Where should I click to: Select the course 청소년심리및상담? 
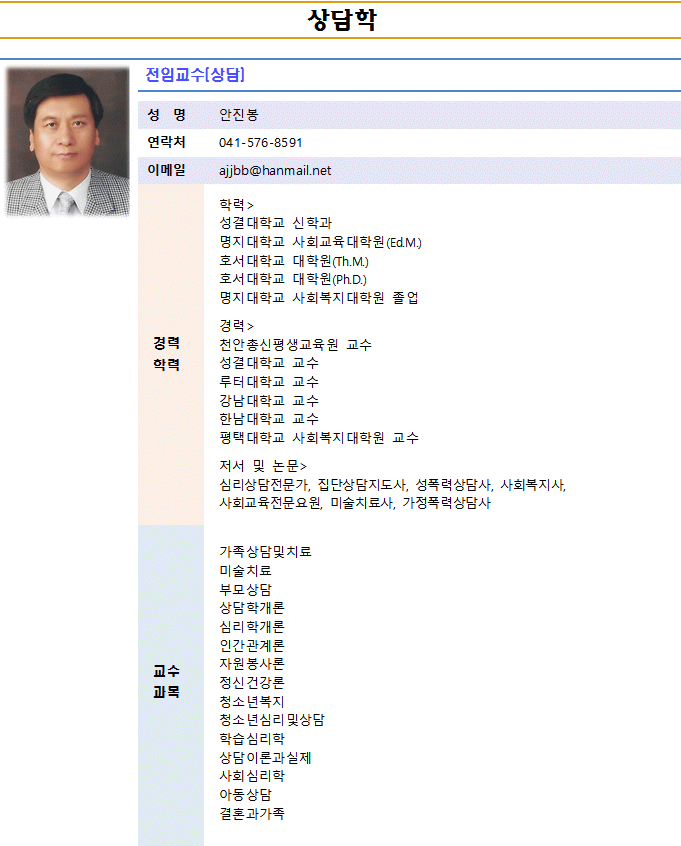coord(271,720)
